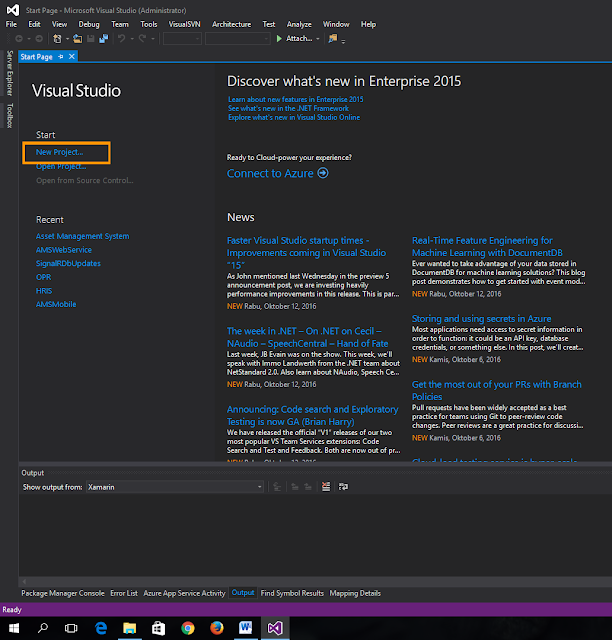Open recent project Asset Management System
Image resolution: width=612 pixels, height=640 pixels.
click(x=82, y=236)
